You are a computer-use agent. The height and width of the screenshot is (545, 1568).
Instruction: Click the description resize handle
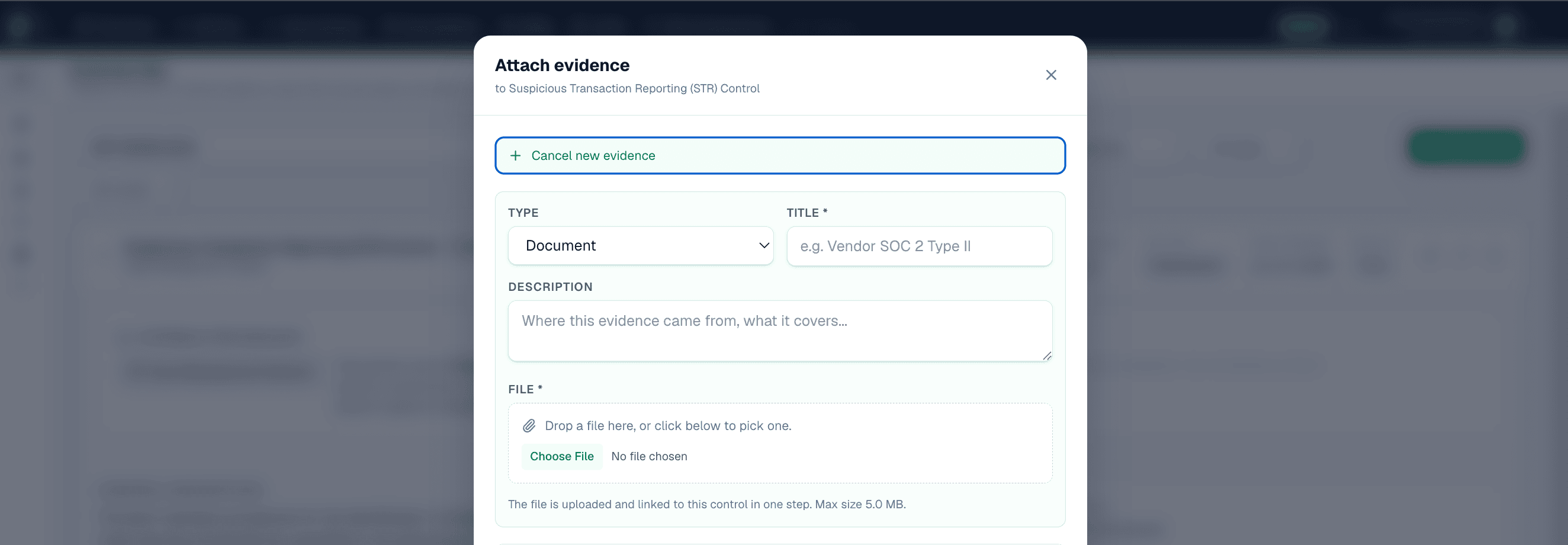(x=1046, y=355)
